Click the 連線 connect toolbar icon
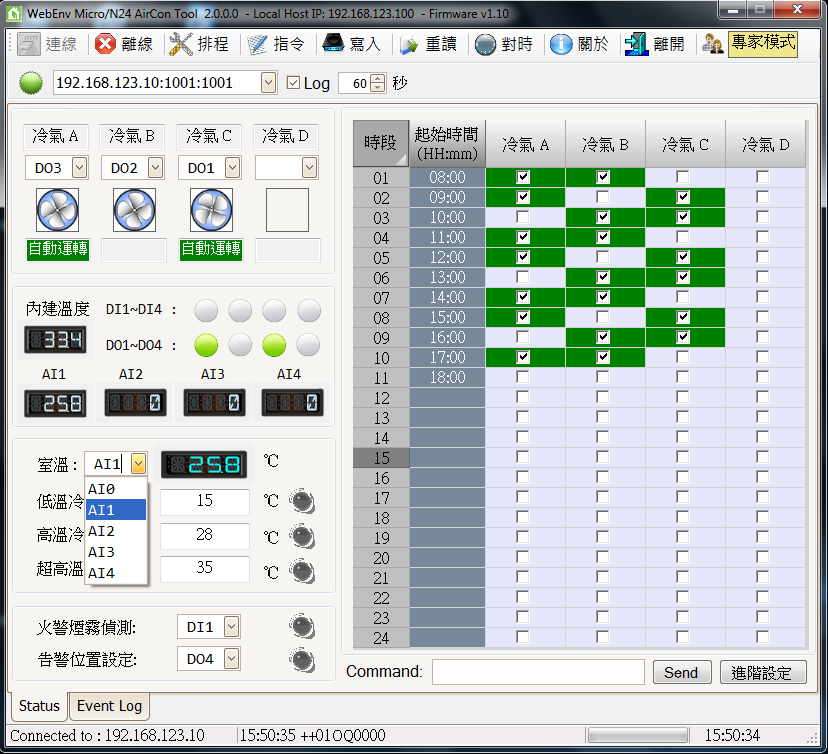The width and height of the screenshot is (828, 754). 29,44
